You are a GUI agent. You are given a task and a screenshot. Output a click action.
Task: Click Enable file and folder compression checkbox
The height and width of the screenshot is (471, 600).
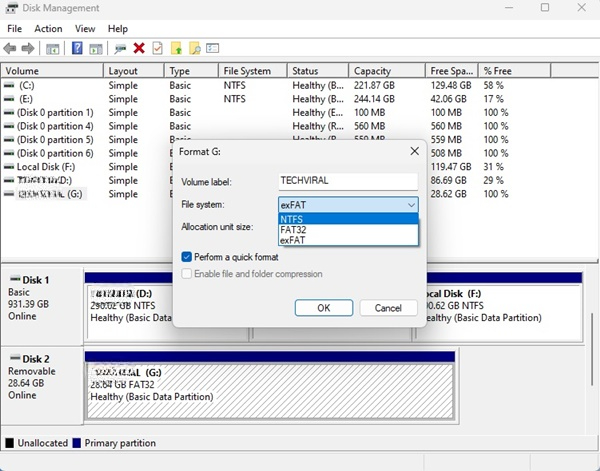[x=186, y=274]
